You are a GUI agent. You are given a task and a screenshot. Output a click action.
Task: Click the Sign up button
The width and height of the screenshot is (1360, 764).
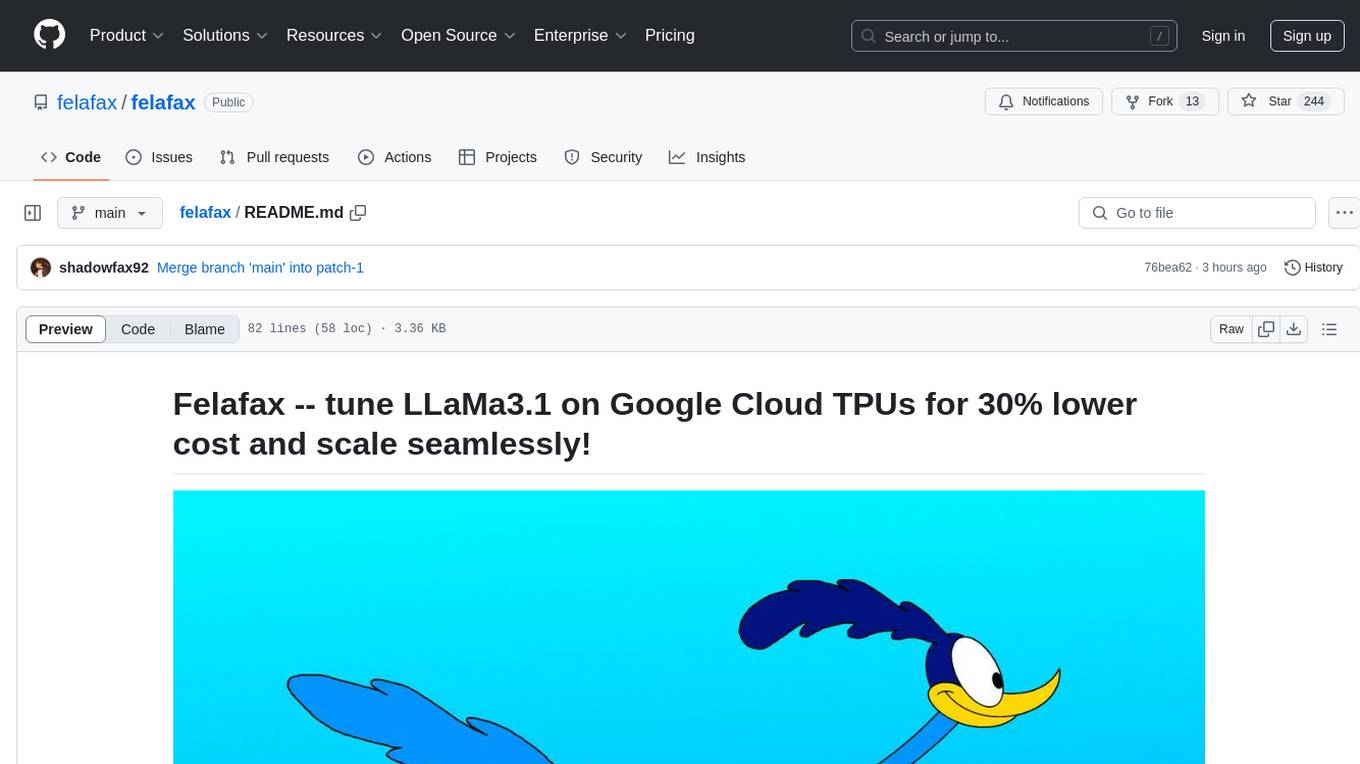coord(1306,36)
